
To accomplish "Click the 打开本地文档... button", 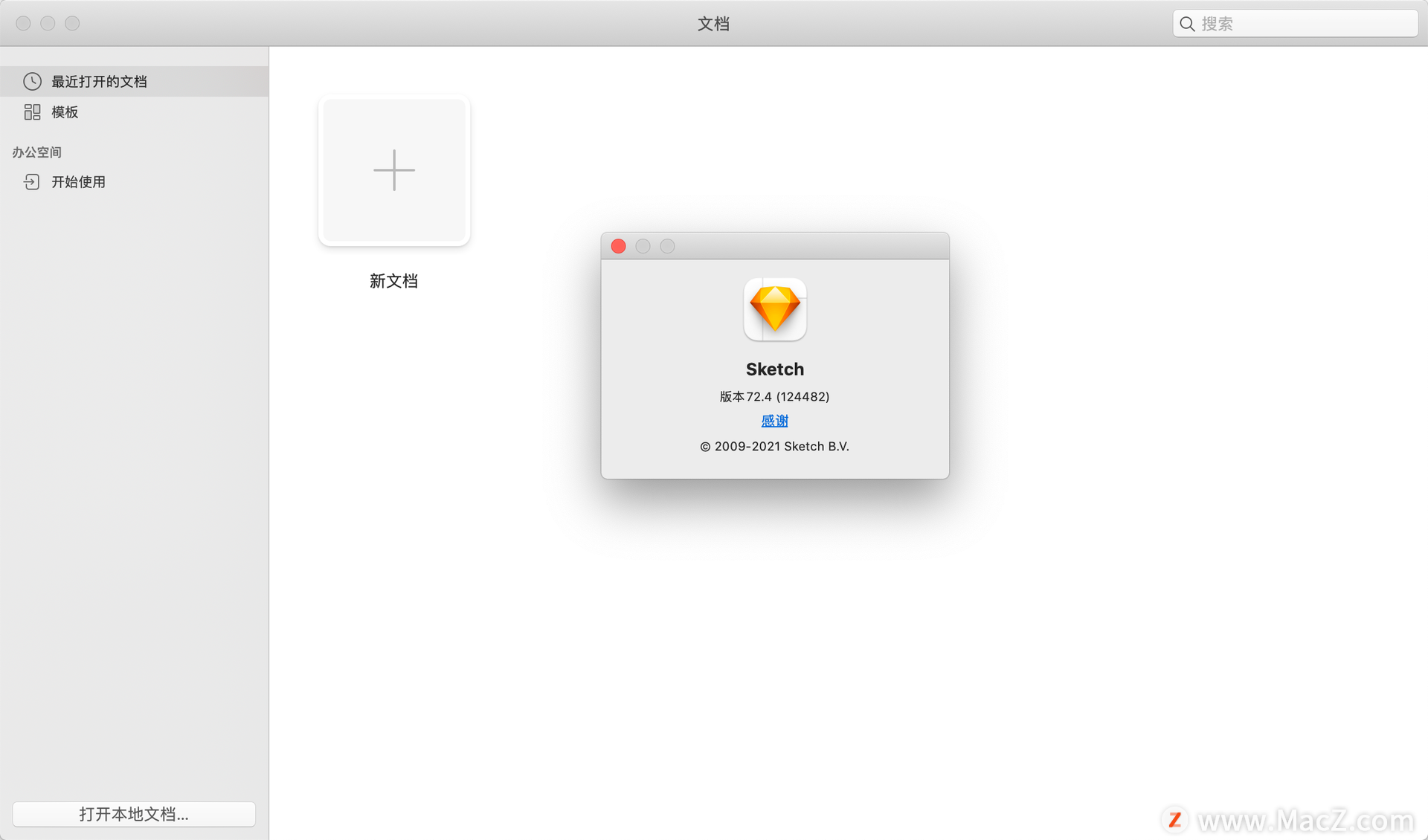I will [134, 814].
